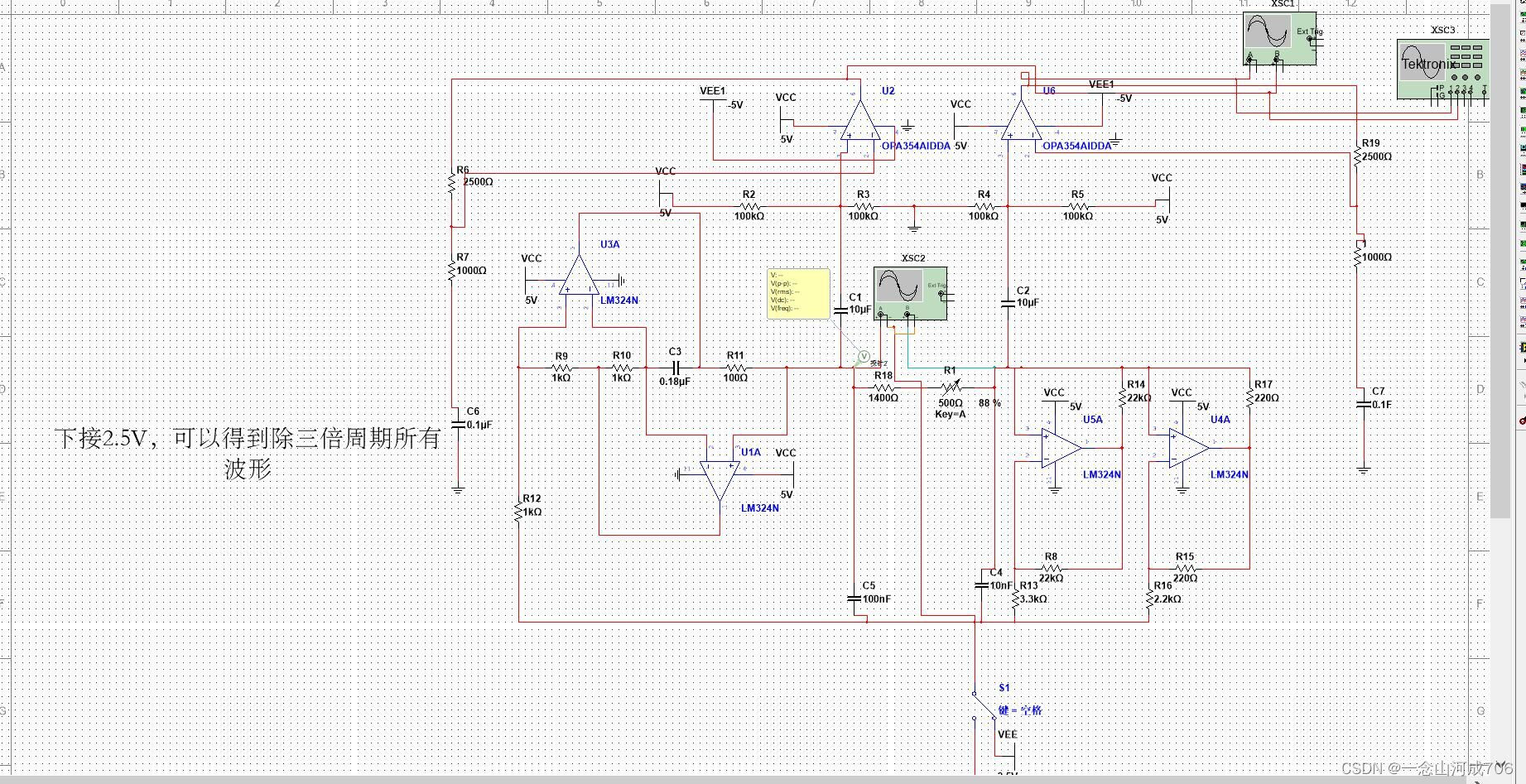Select resistor R9 1kΩ
Viewport: 1526px width, 784px height.
point(561,368)
